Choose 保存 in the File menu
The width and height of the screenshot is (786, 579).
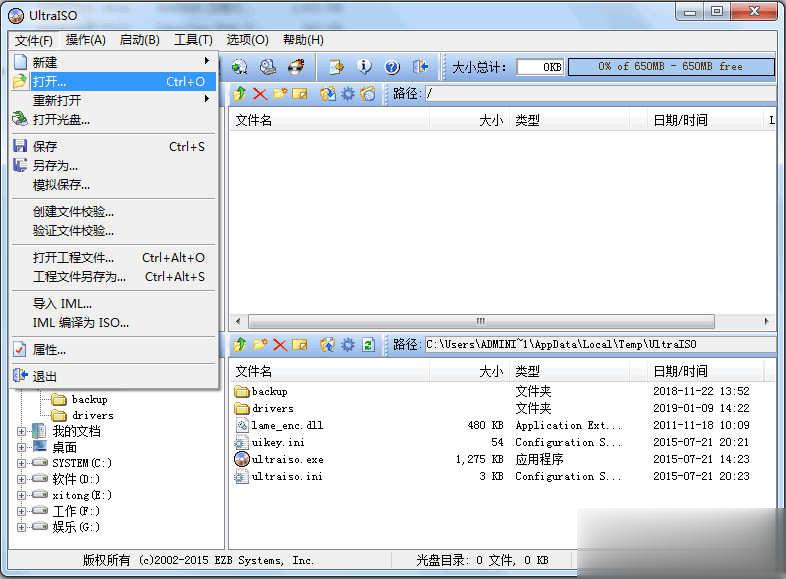[x=114, y=146]
